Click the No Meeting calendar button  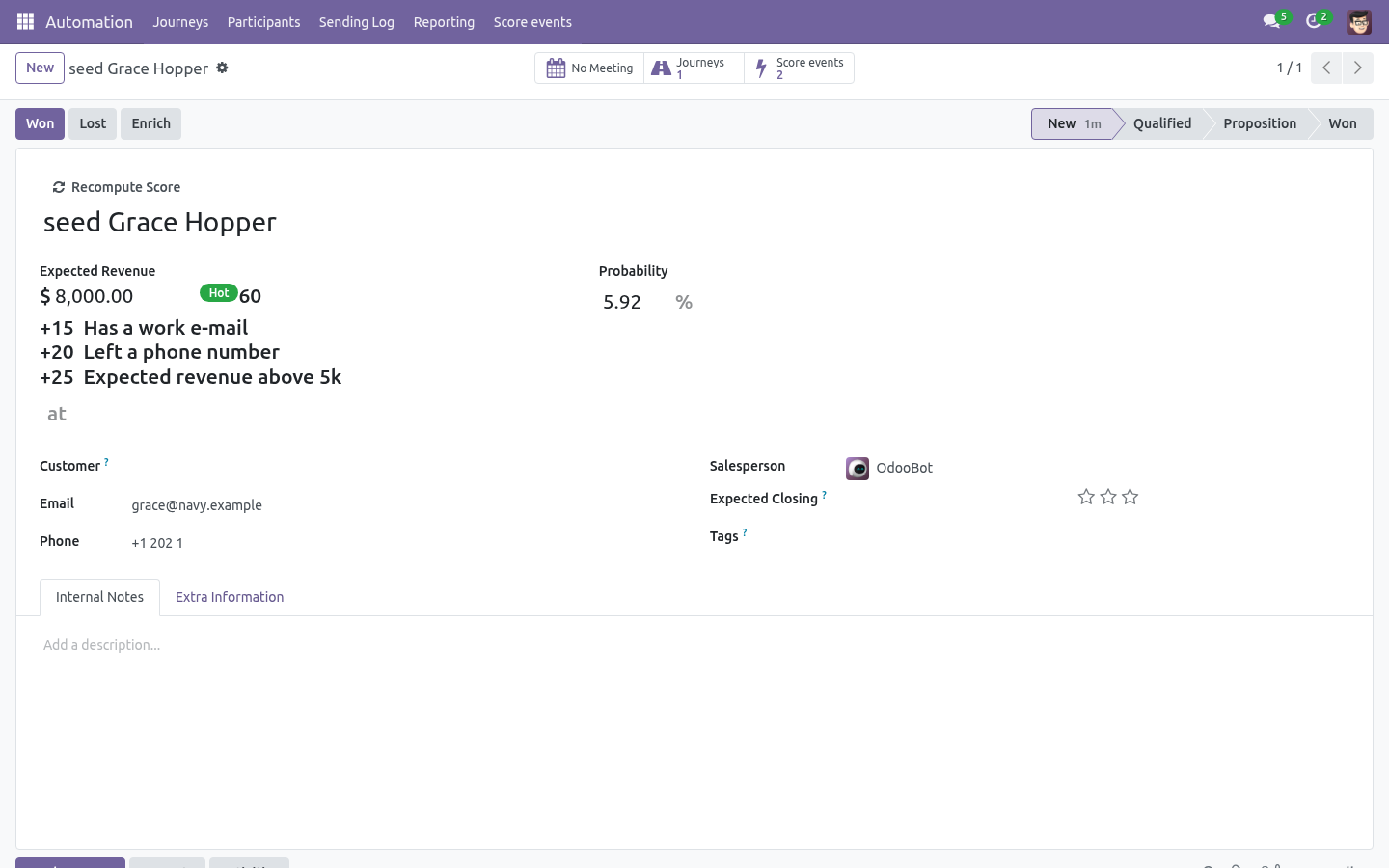pyautogui.click(x=589, y=68)
